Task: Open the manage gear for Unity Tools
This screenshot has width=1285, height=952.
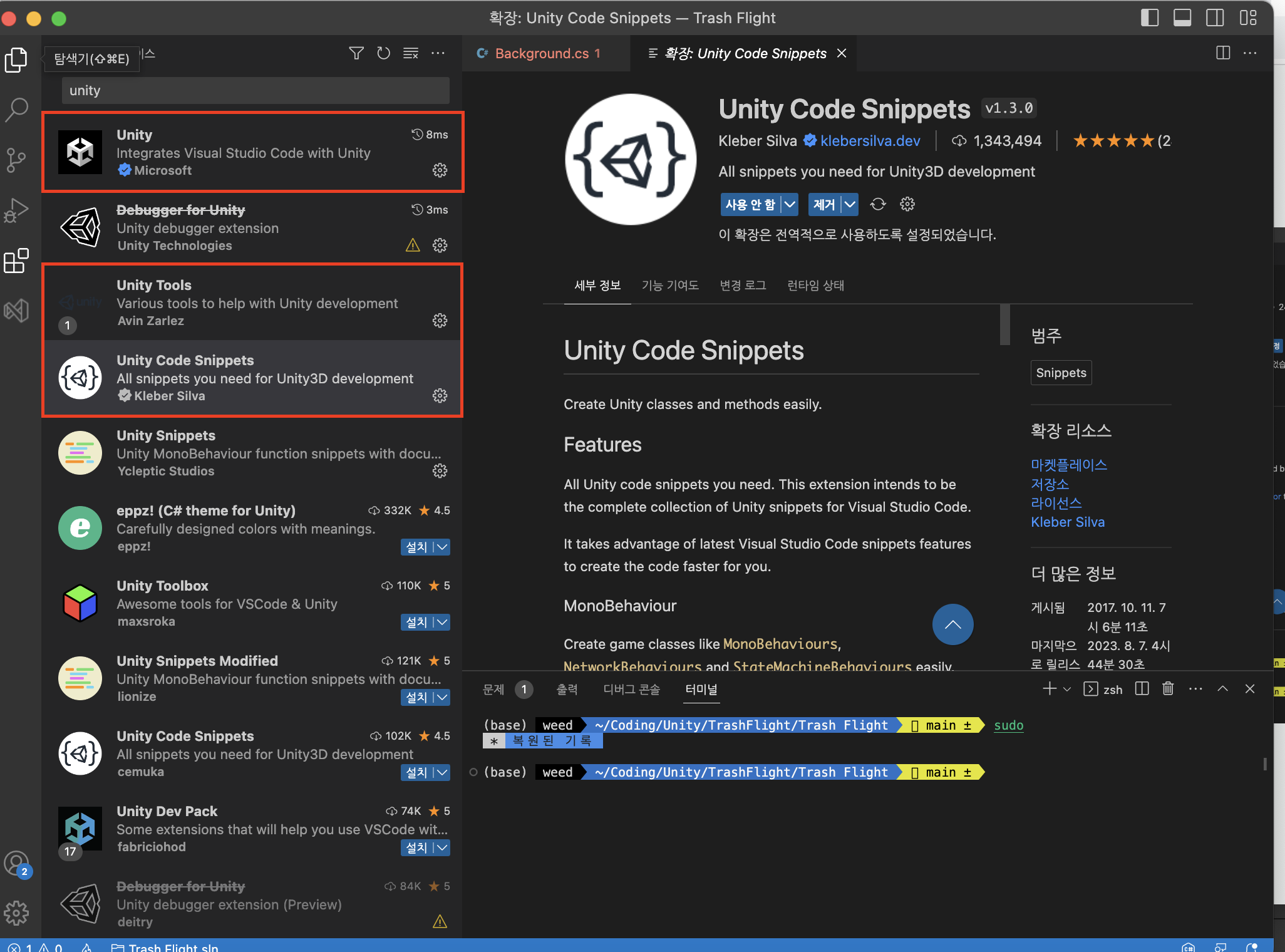Action: tap(440, 320)
